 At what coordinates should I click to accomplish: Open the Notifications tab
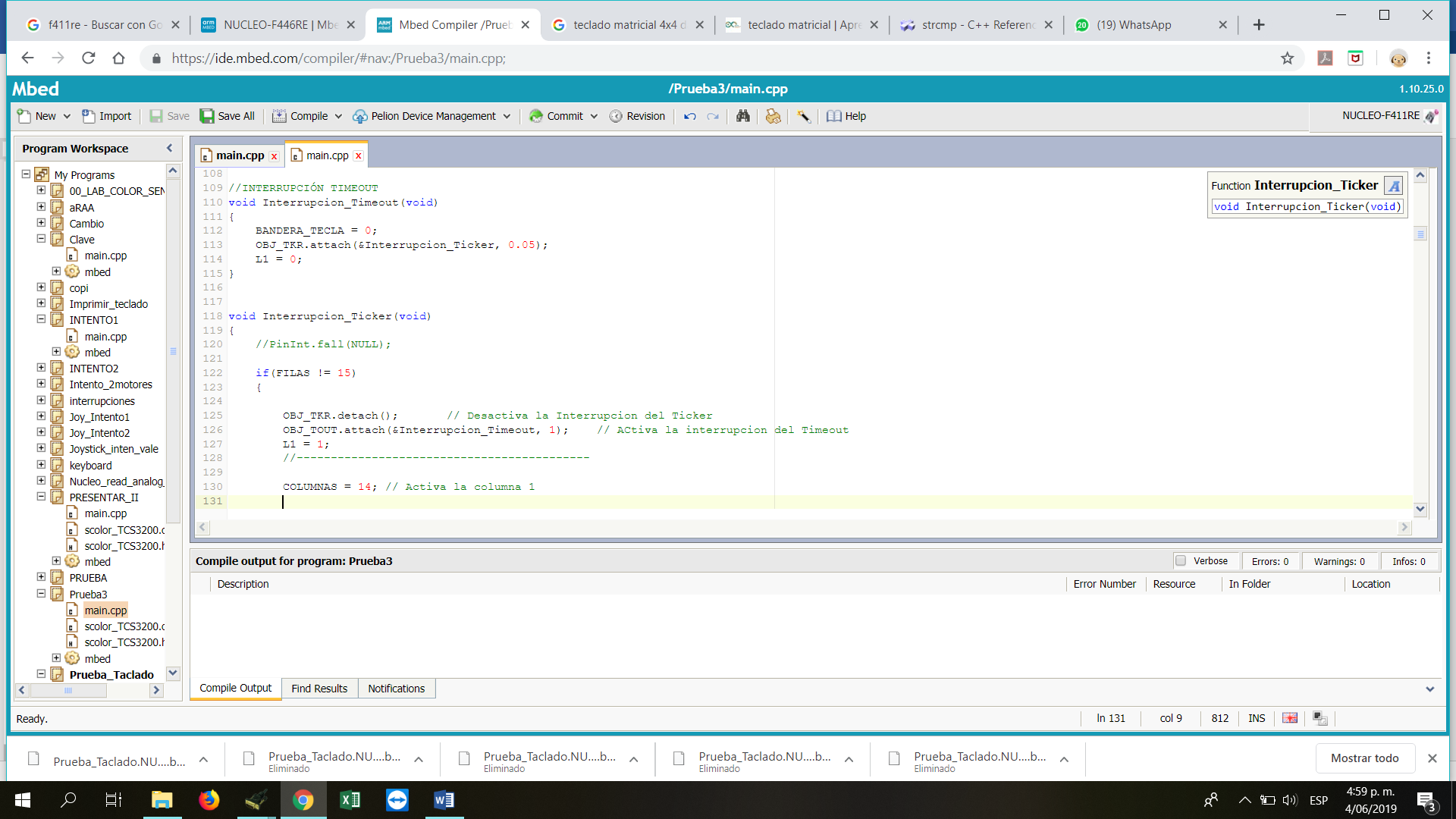click(396, 689)
